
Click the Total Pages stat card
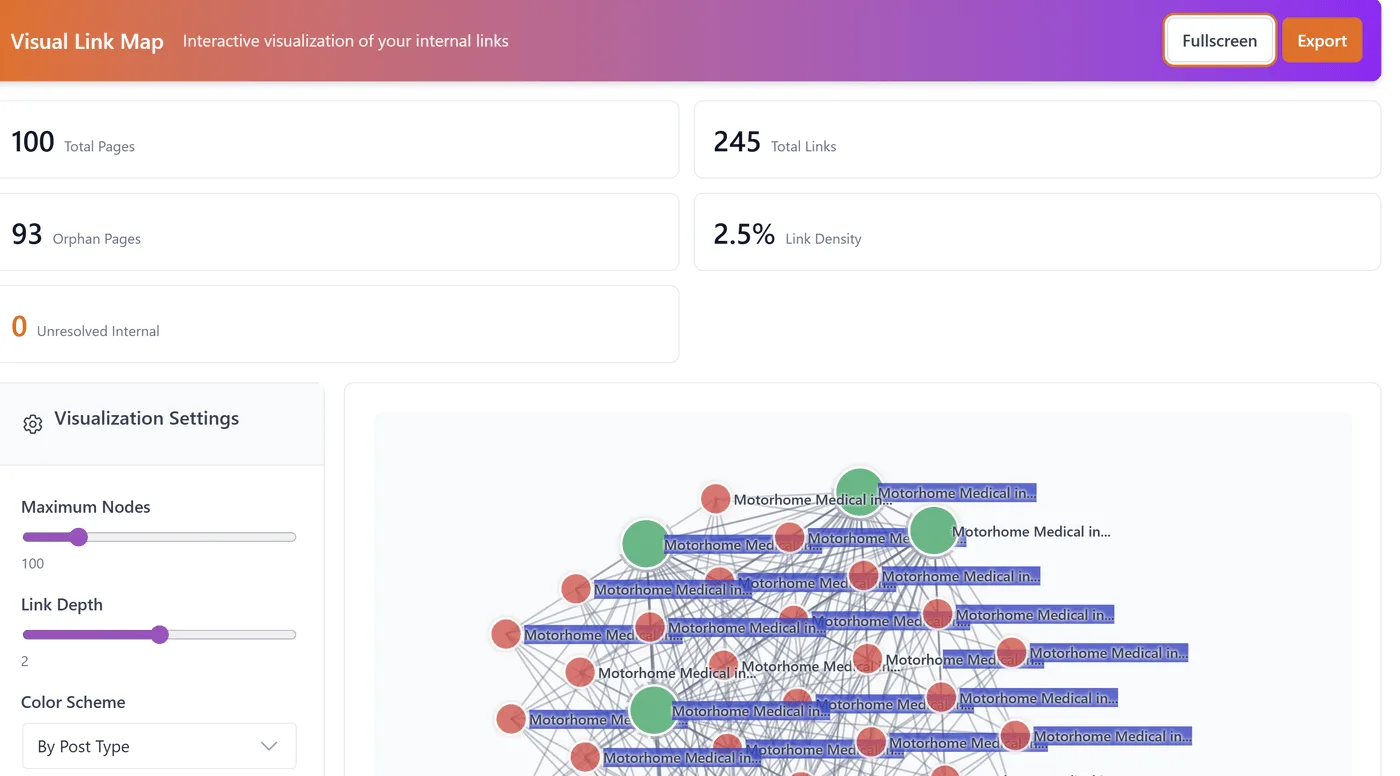pyautogui.click(x=339, y=140)
